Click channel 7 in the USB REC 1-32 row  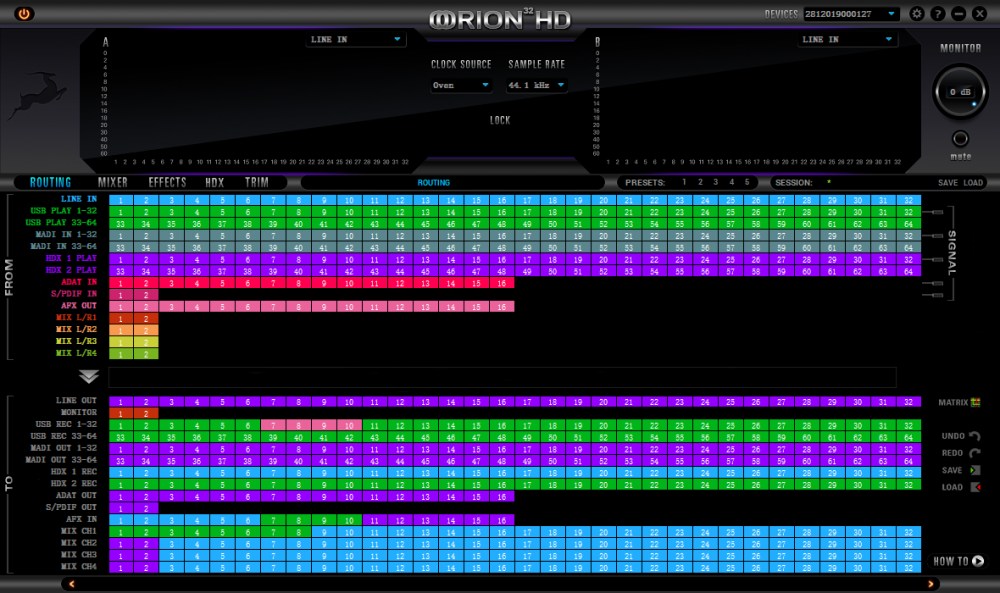pos(273,425)
